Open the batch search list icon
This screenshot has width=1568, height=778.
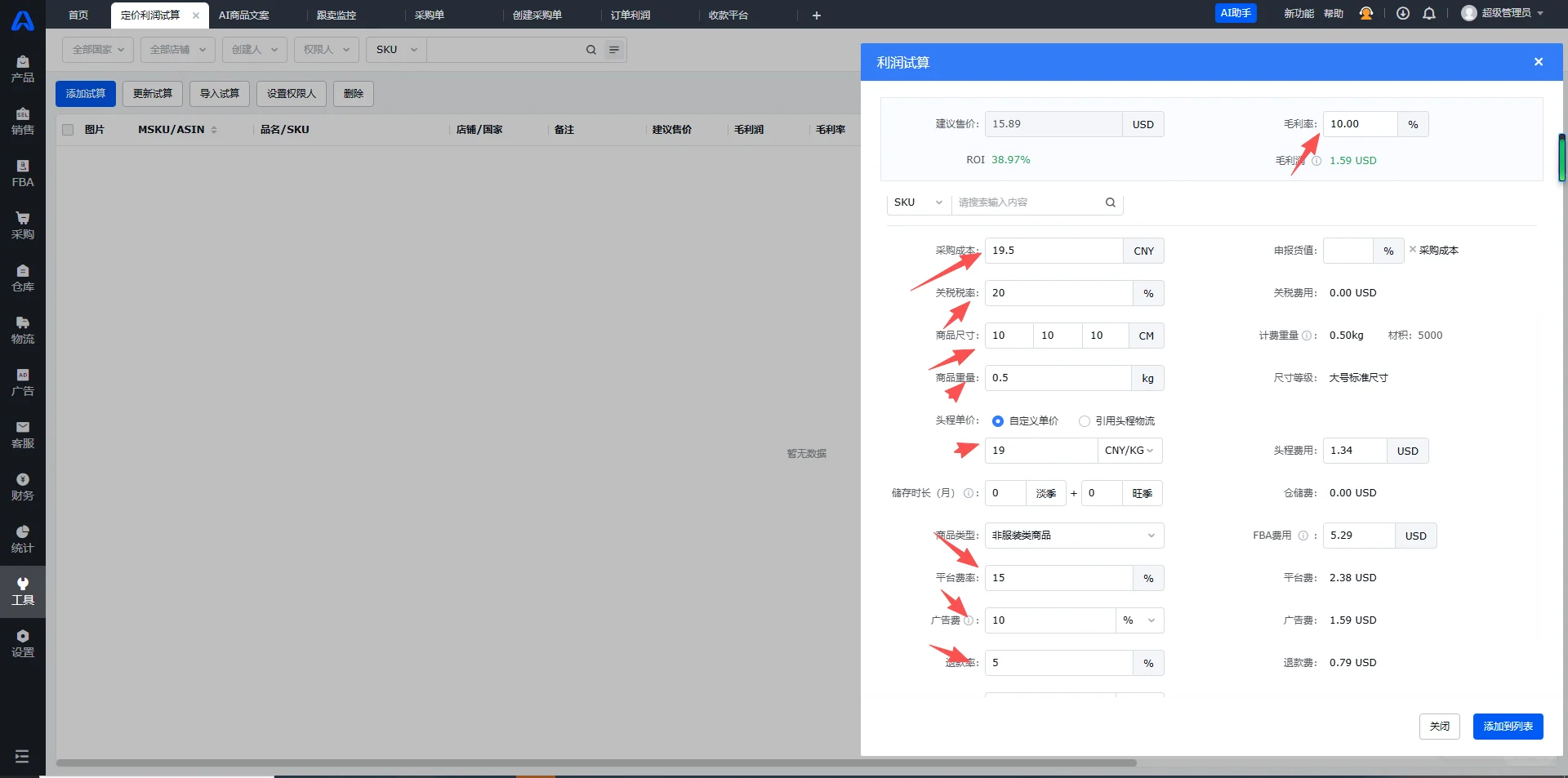(614, 50)
